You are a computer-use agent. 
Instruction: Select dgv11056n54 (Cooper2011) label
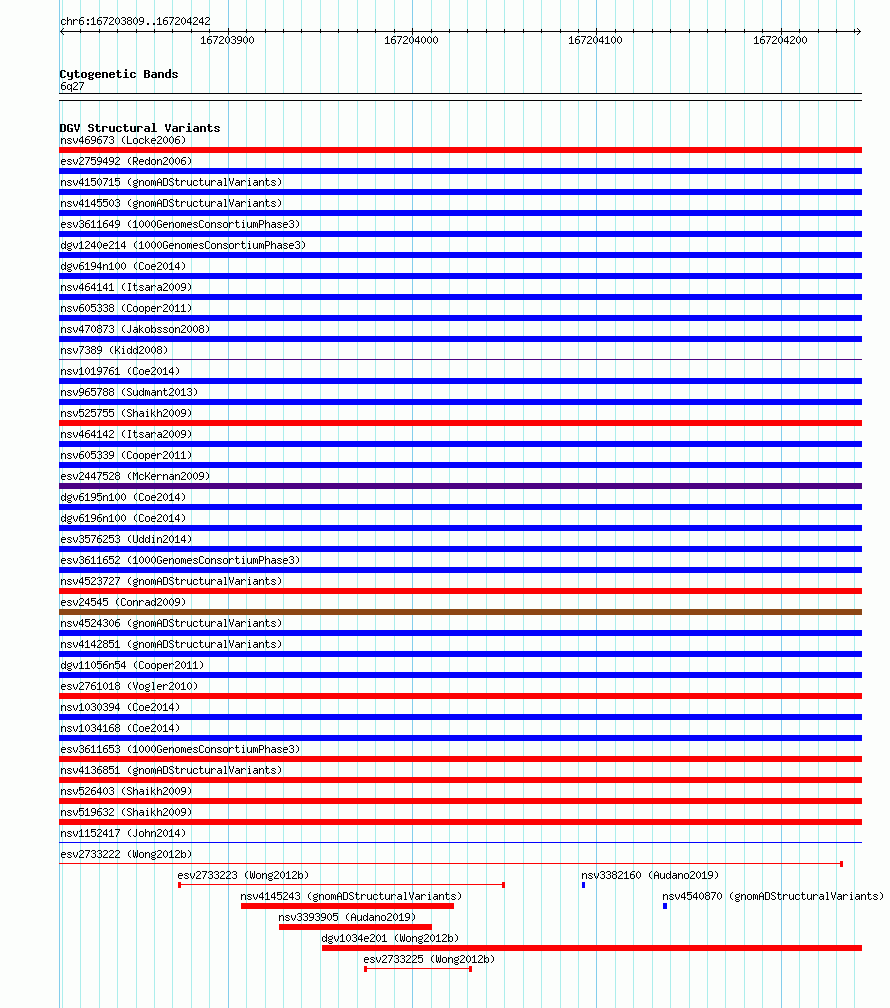132,665
